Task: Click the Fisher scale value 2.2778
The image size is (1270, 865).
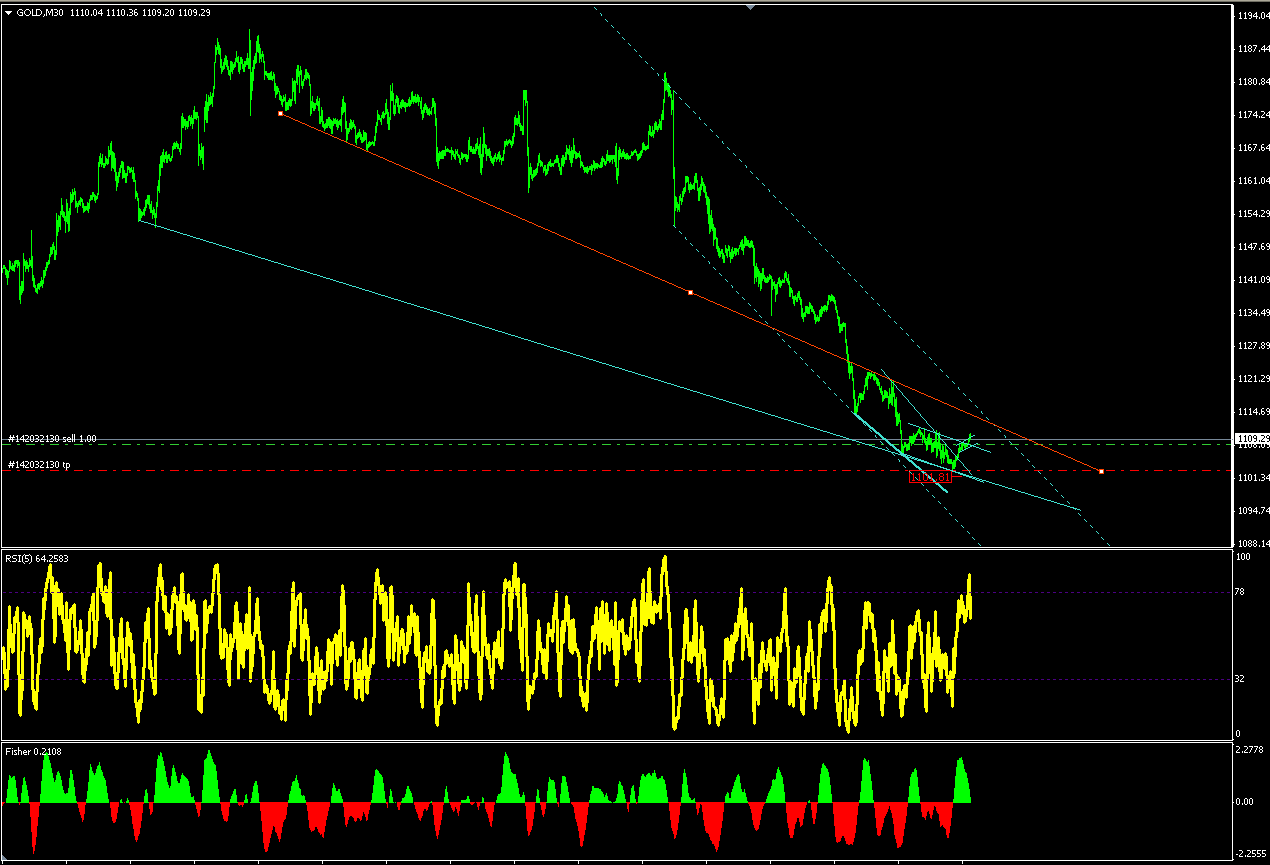Action: coord(1252,749)
